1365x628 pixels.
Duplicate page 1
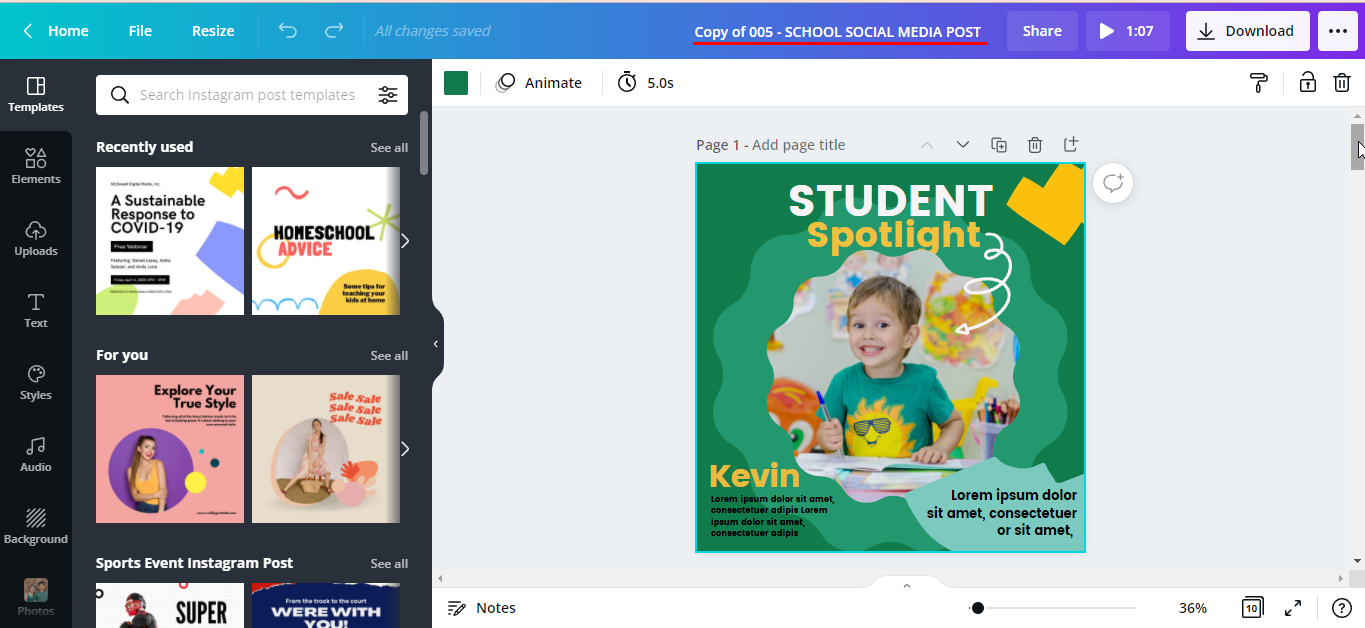click(999, 145)
